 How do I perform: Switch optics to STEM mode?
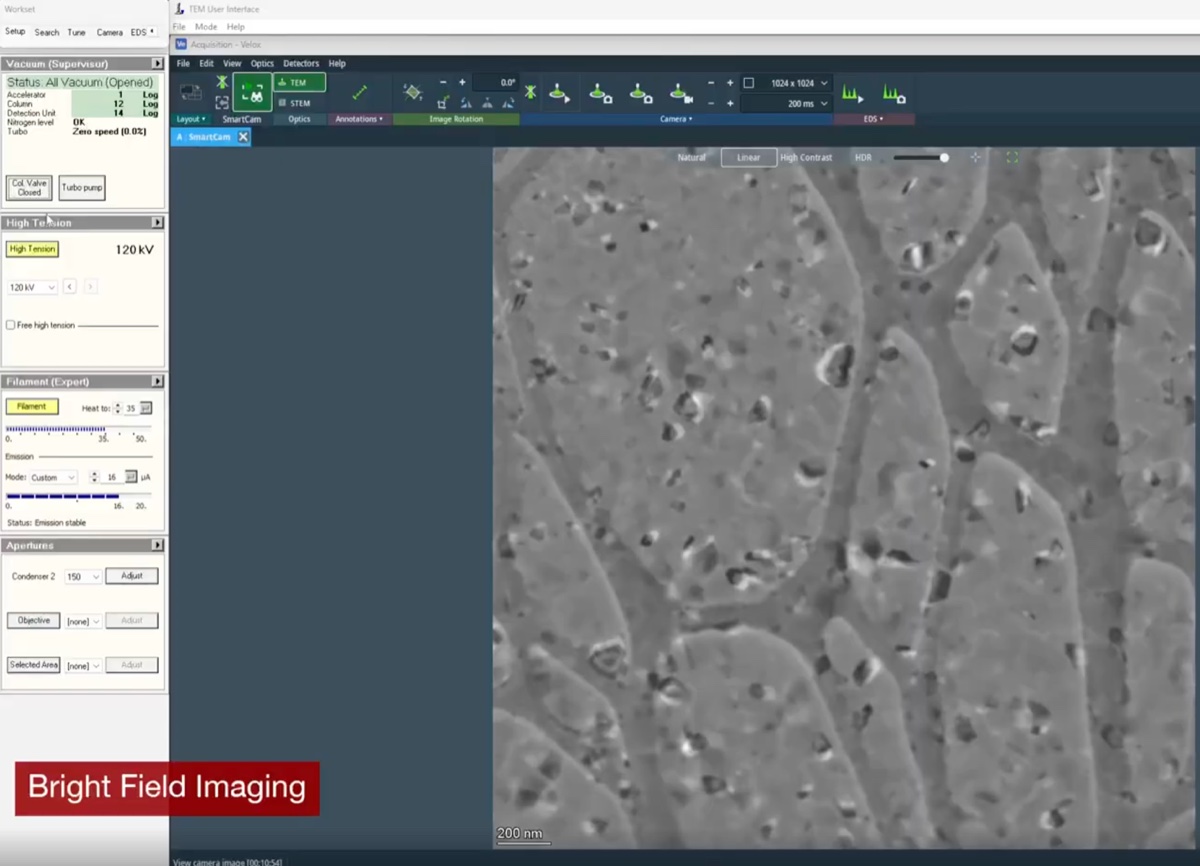299,103
